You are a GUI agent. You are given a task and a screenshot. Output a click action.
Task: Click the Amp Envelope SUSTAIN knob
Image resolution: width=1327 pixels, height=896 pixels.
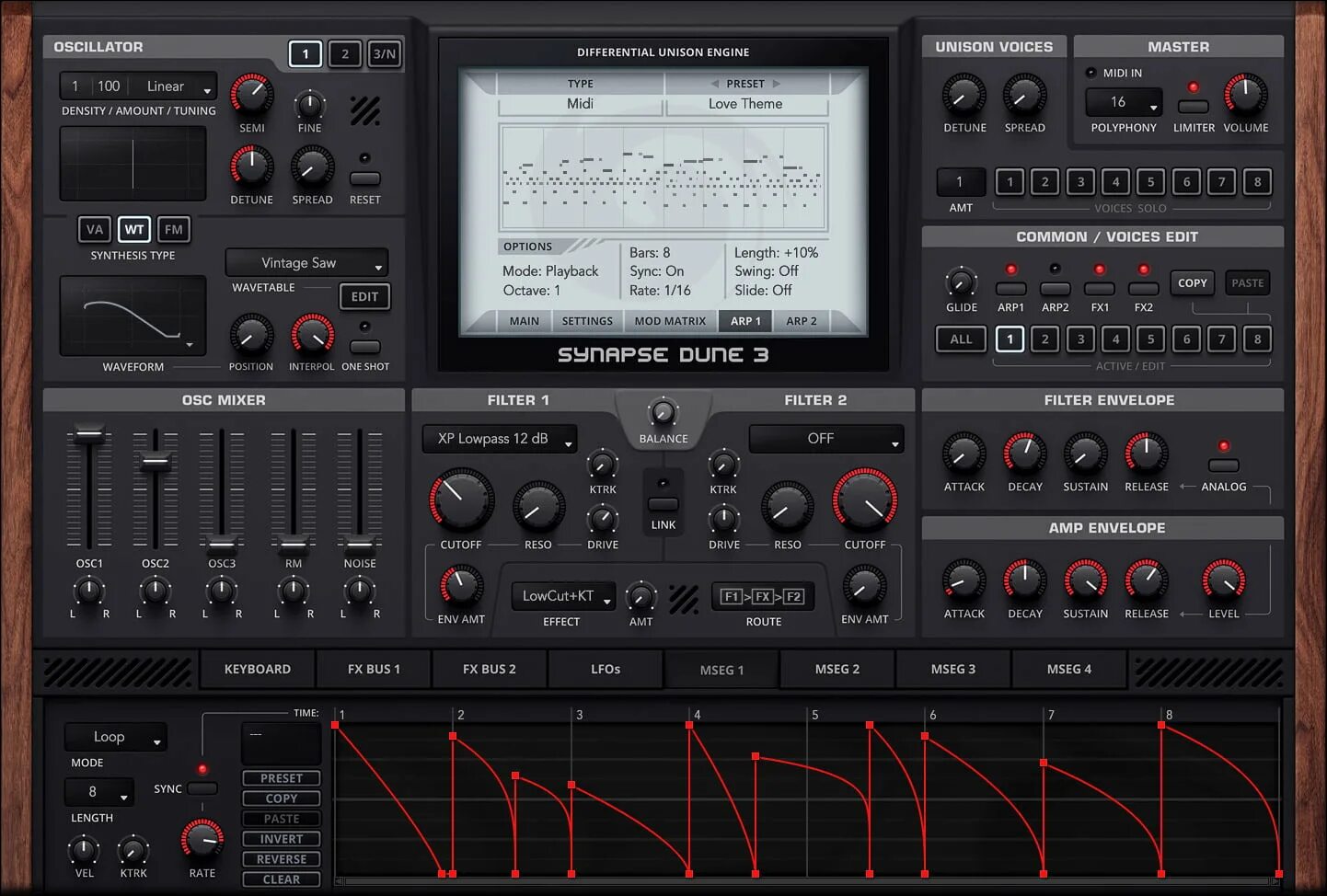(x=1086, y=580)
